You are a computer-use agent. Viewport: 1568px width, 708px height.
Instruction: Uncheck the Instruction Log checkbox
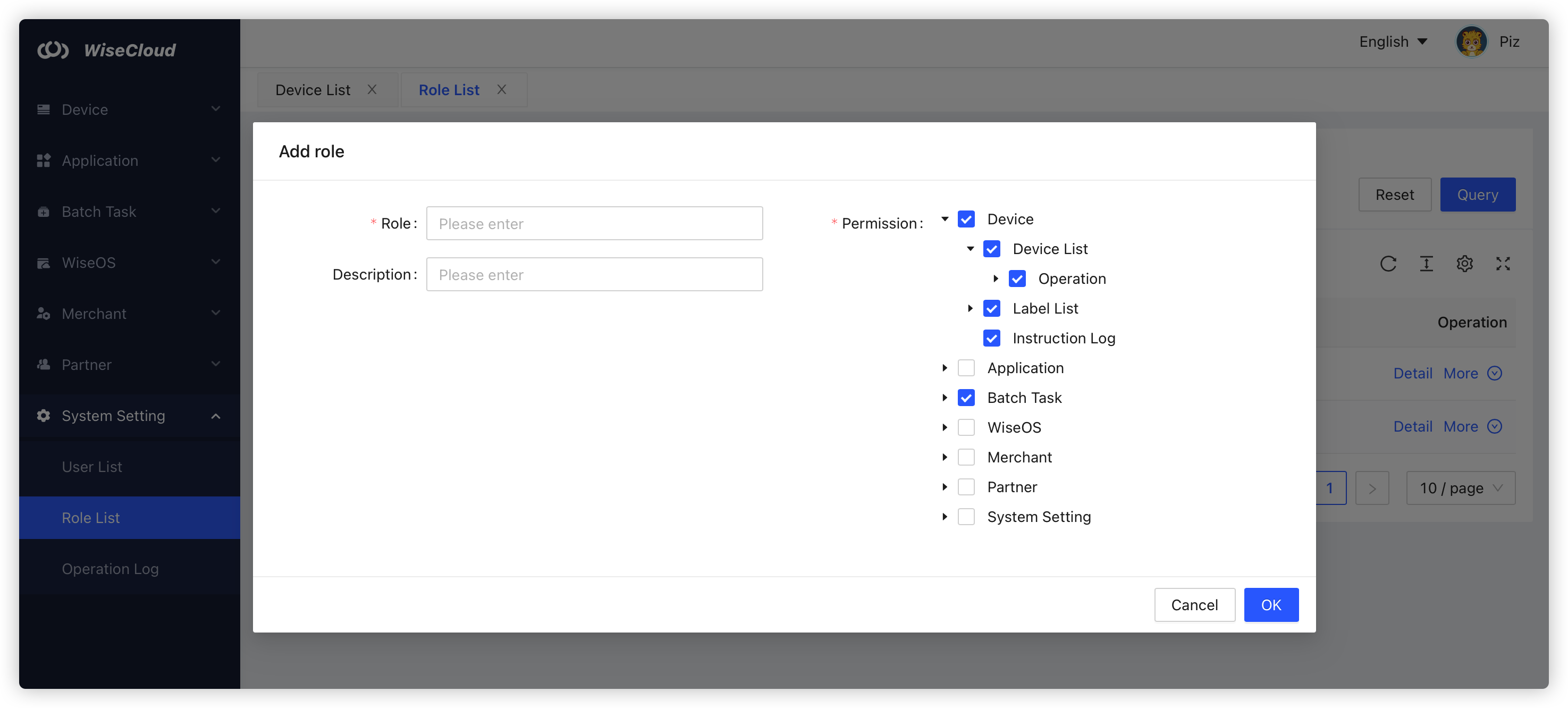click(x=992, y=338)
